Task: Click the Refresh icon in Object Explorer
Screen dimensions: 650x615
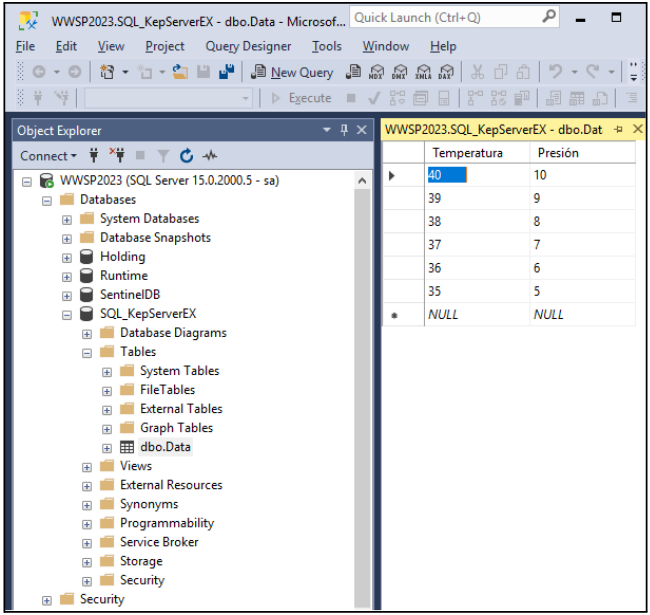Action: click(x=187, y=155)
